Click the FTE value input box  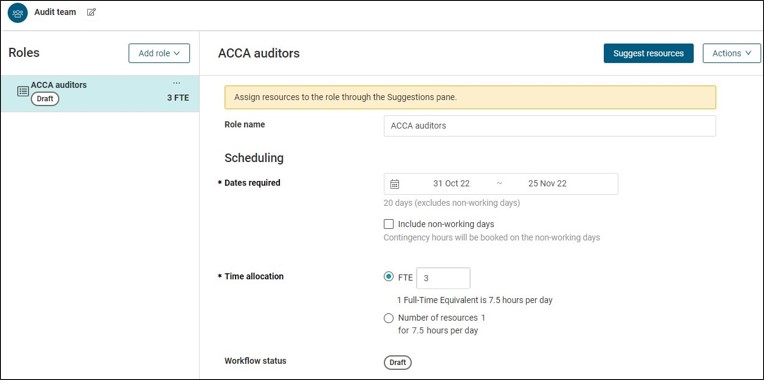443,278
